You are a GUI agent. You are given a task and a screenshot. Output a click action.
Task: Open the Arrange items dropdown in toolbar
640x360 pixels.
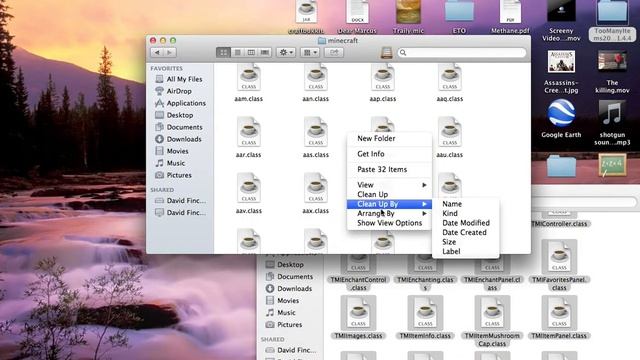pos(310,52)
